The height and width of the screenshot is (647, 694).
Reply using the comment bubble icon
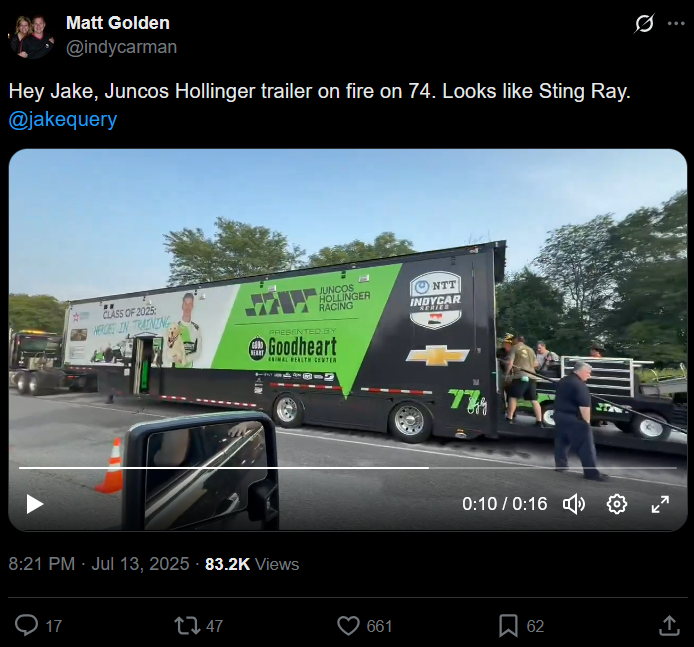(27, 626)
